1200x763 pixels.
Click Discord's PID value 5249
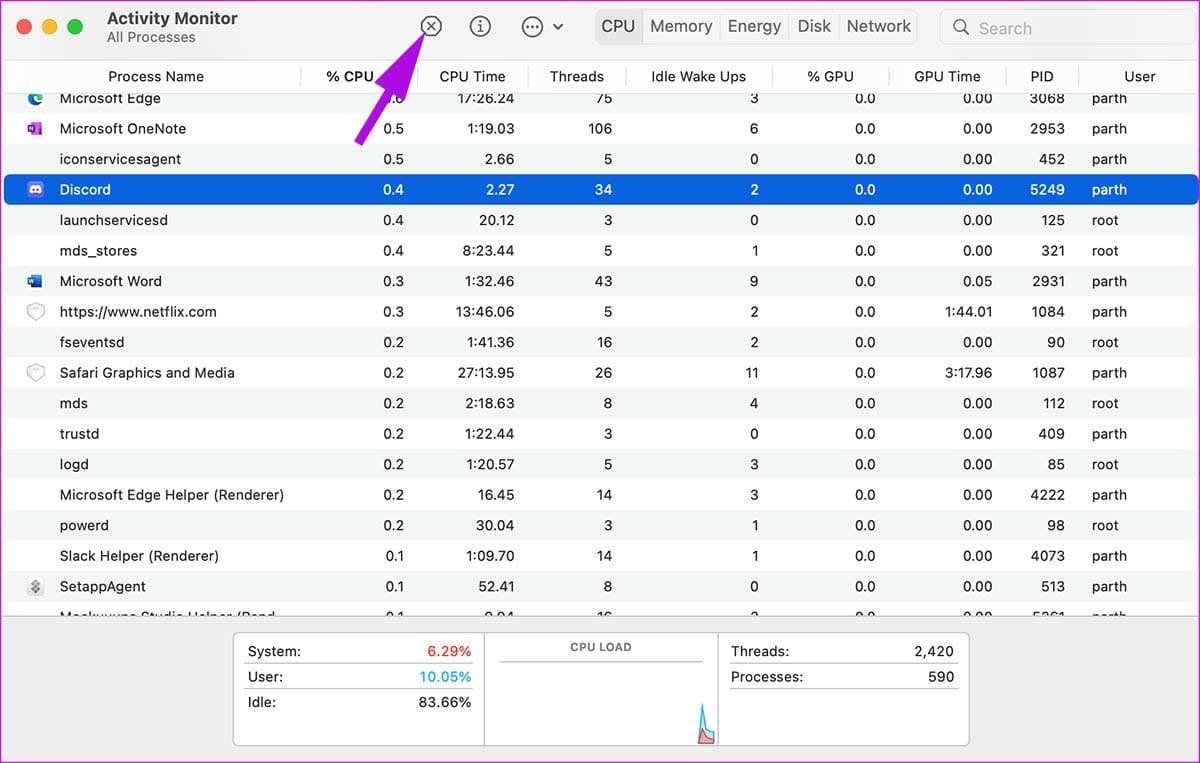click(x=1048, y=190)
